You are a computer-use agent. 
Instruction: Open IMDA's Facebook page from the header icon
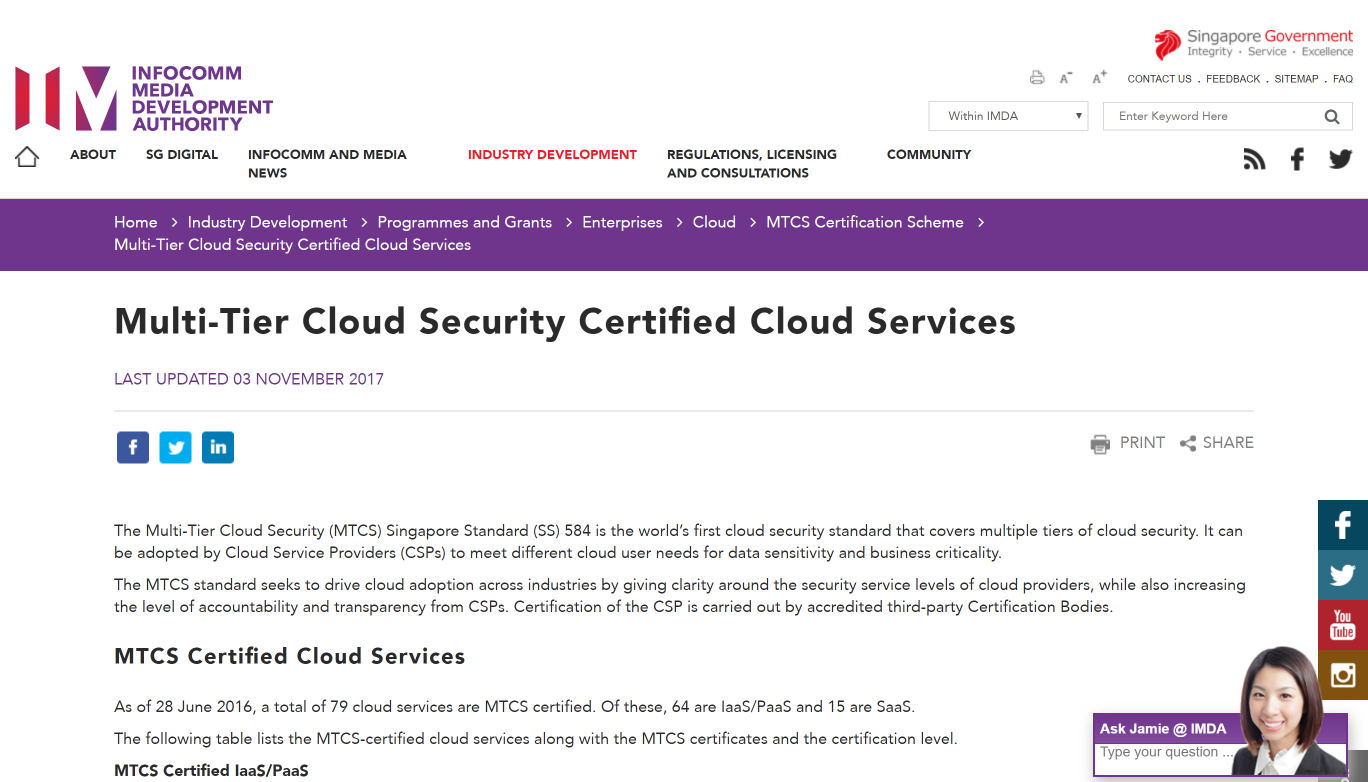point(1297,158)
